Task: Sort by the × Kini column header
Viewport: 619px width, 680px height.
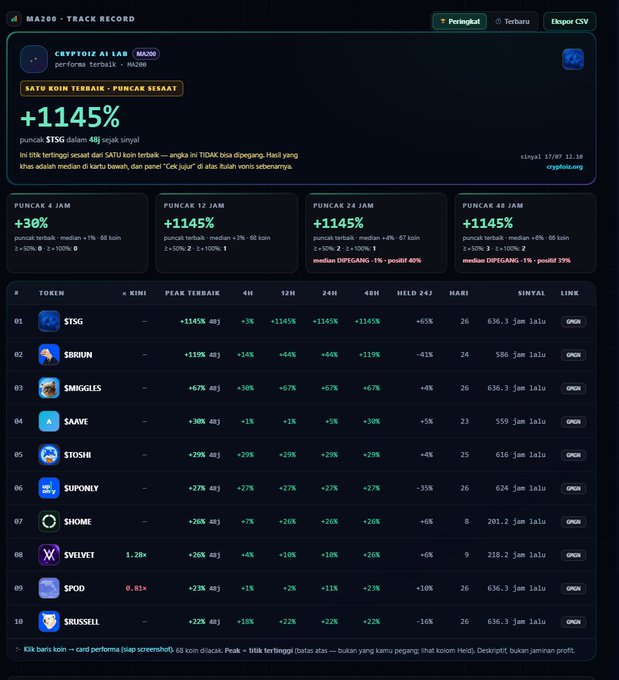Action: pyautogui.click(x=134, y=293)
